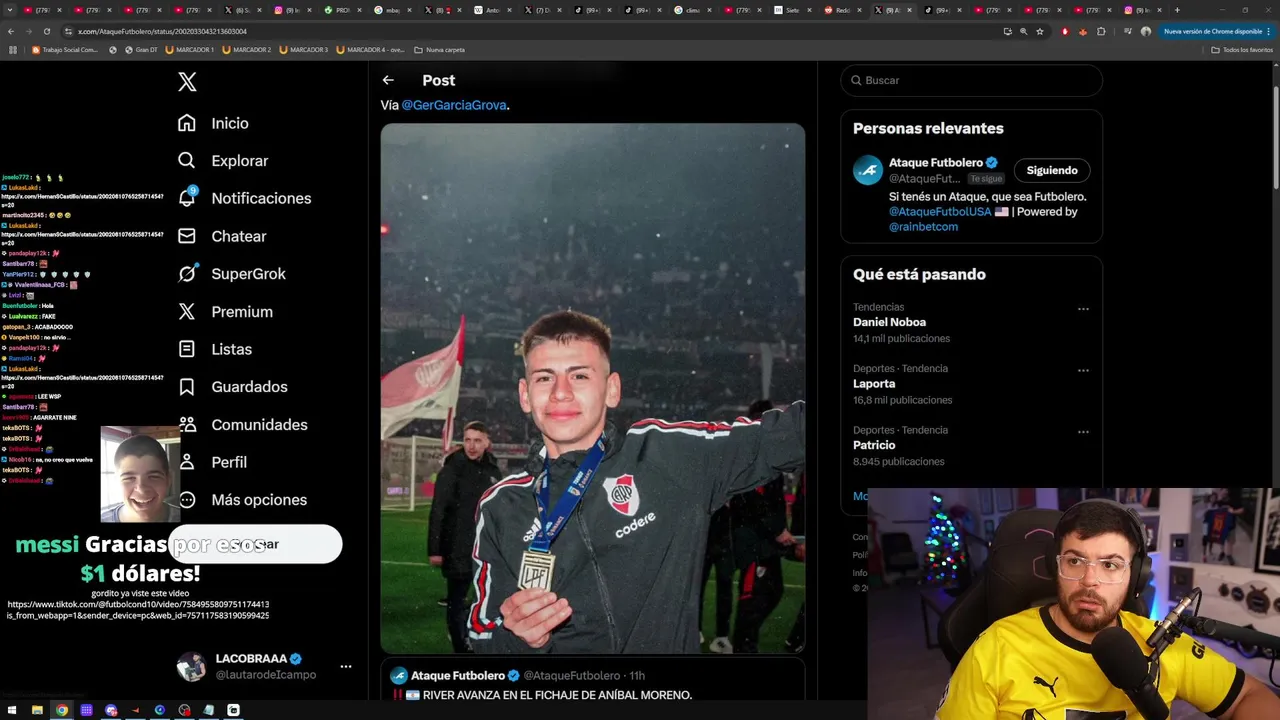The width and height of the screenshot is (1280, 720).
Task: Open the @AtaqueFutbolUSA link
Action: tap(940, 212)
